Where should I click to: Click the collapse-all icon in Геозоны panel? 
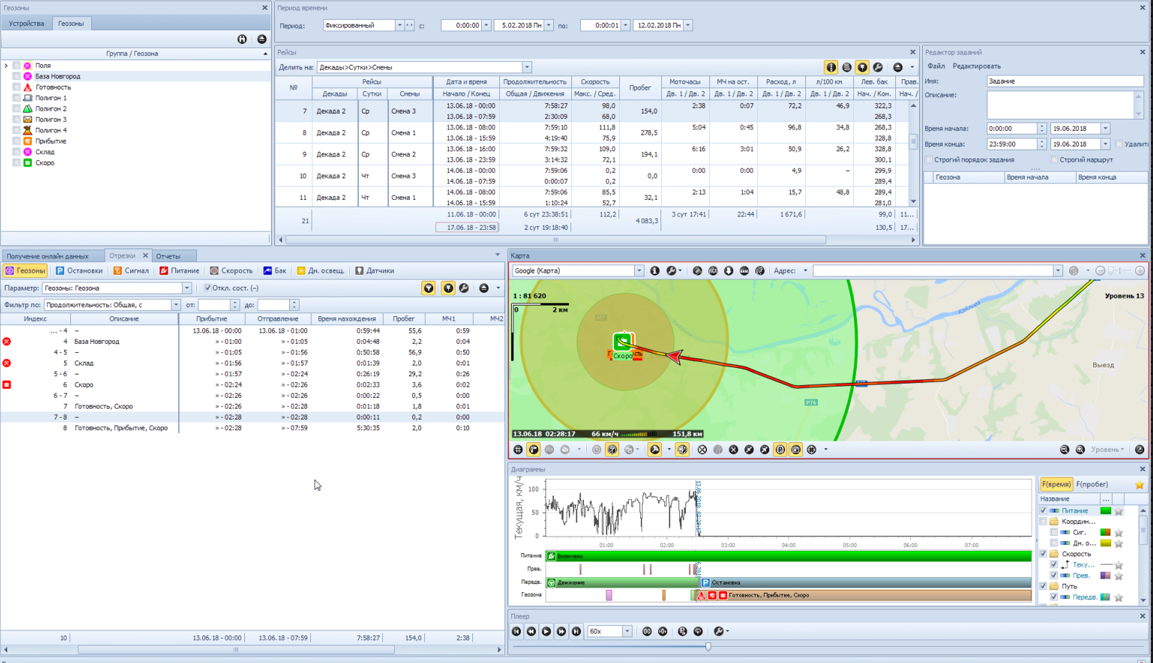point(262,39)
